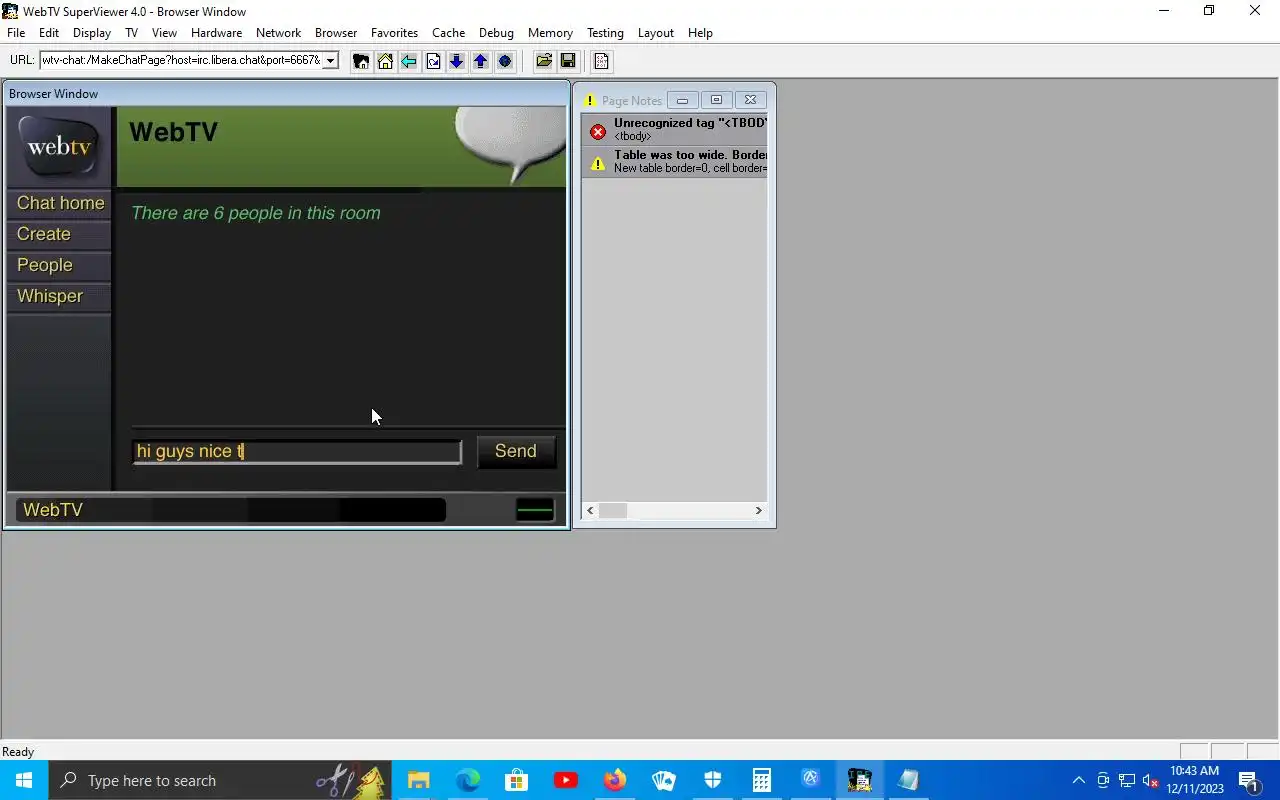Go to Chat home in sidebar
The image size is (1280, 800).
coord(60,203)
